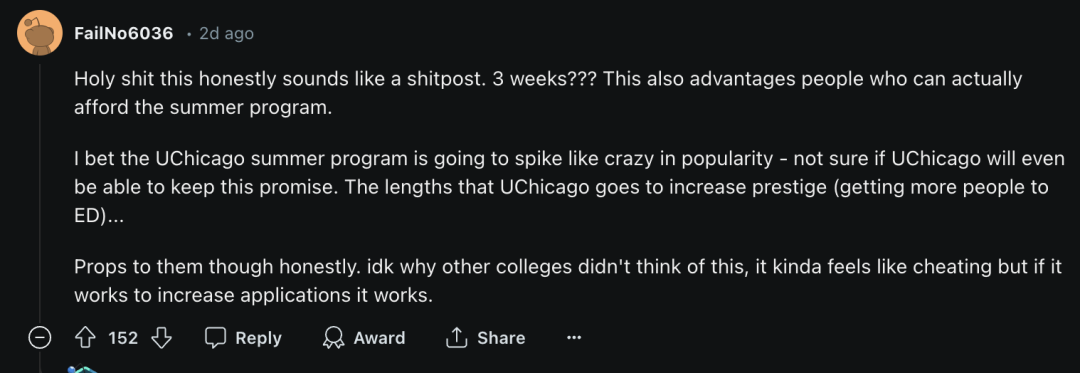Image resolution: width=1080 pixels, height=373 pixels.
Task: Upvote the comment by FailNo6036
Action: pyautogui.click(x=85, y=338)
